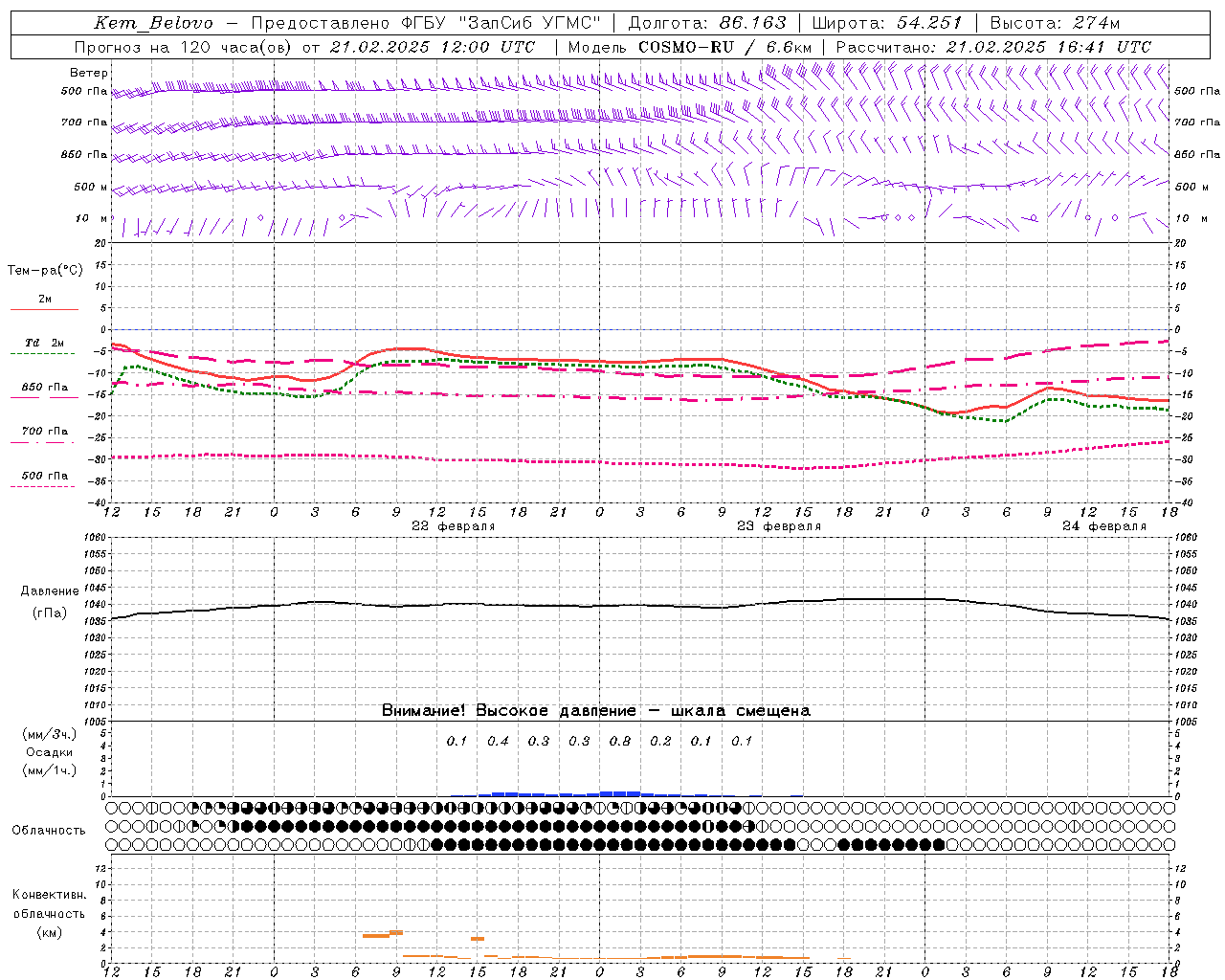Click the 23 февраля date label
This screenshot has height=980, width=1225.
(779, 526)
